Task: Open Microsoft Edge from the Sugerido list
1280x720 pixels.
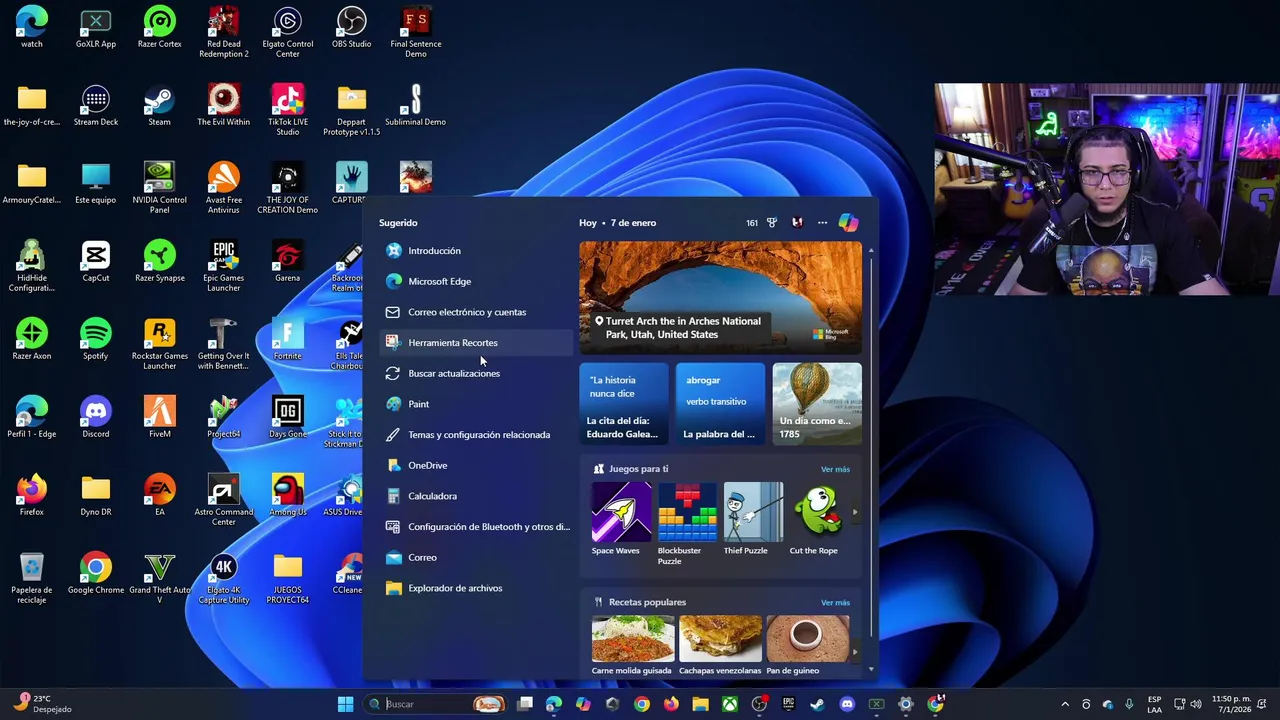Action: point(476,281)
